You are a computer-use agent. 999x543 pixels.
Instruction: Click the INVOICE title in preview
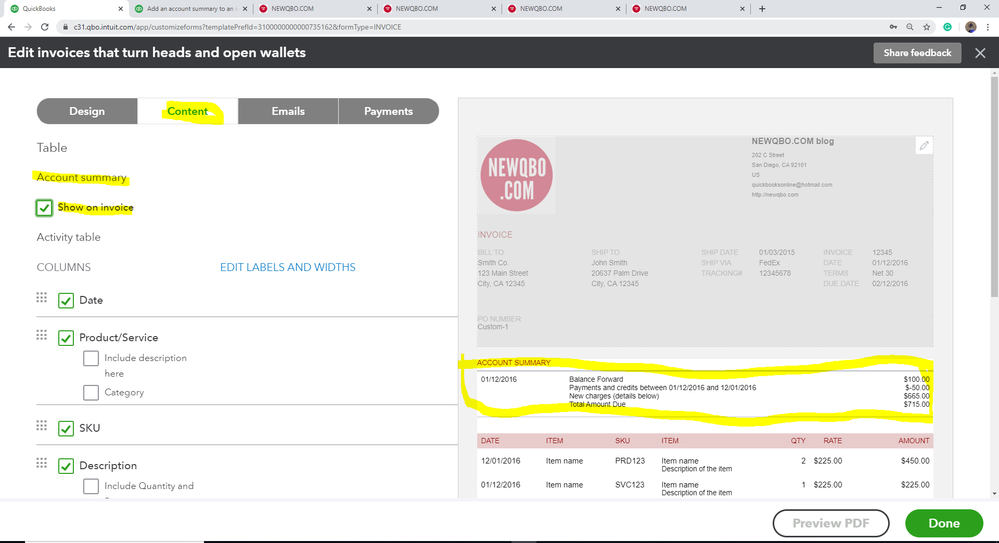(495, 235)
